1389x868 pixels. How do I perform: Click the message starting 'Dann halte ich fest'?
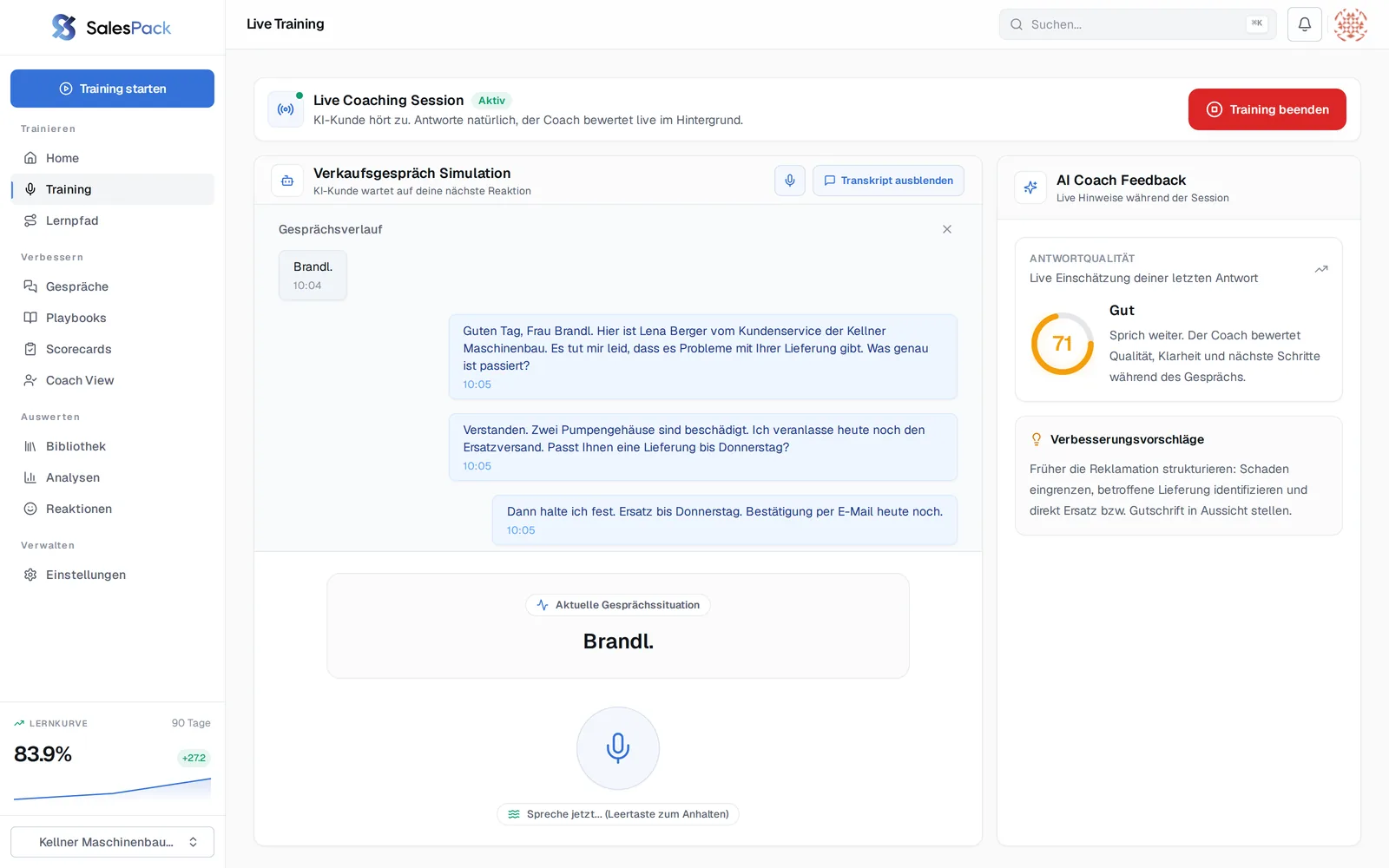coord(725,520)
